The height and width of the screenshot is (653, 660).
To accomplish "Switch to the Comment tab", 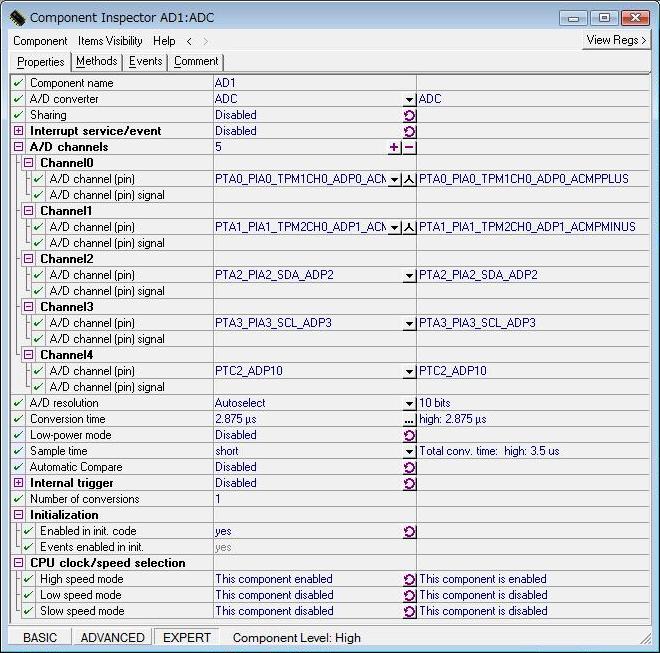I will pos(196,61).
